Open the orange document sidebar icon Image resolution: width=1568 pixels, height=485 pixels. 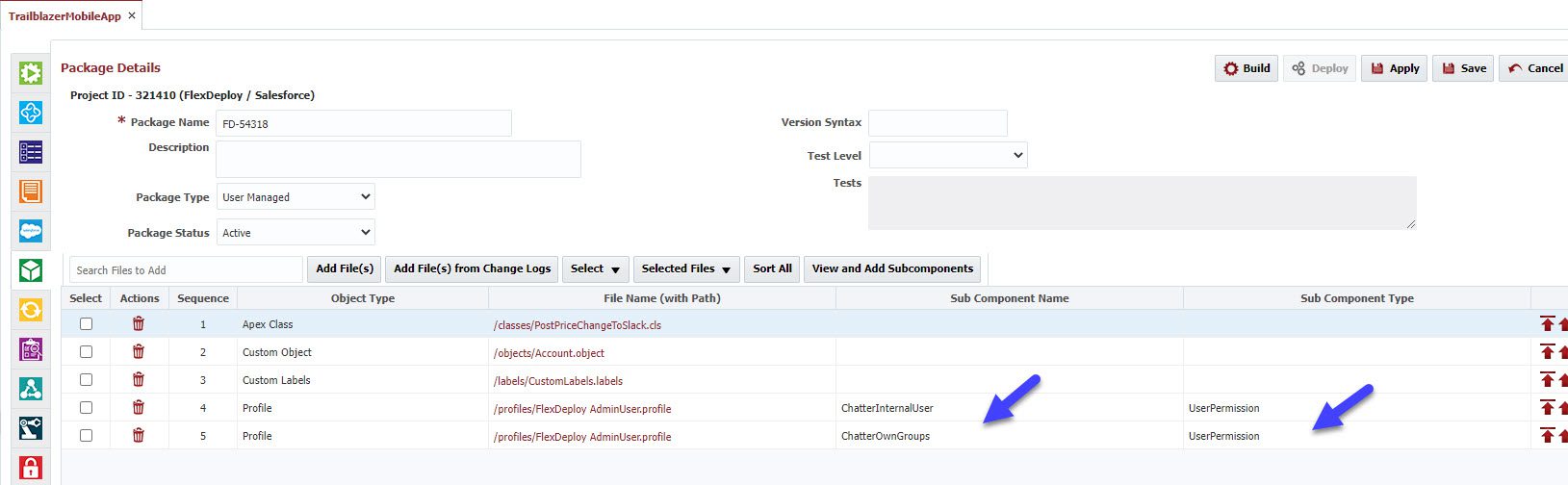[x=31, y=191]
